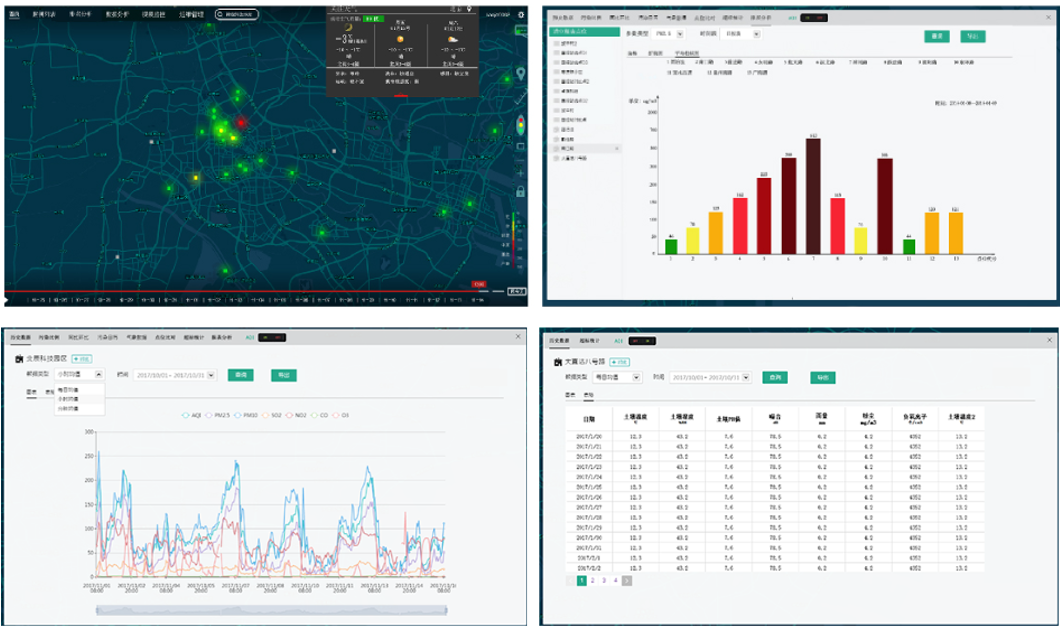Click the green message icon on map sidebar
The width and height of the screenshot is (1060, 627).
[521, 30]
